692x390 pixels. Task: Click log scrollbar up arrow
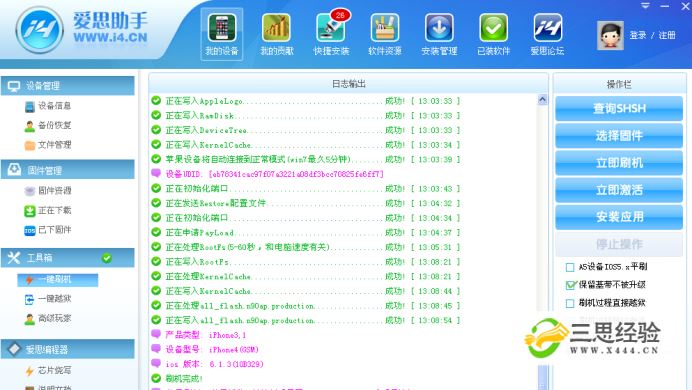click(x=542, y=100)
